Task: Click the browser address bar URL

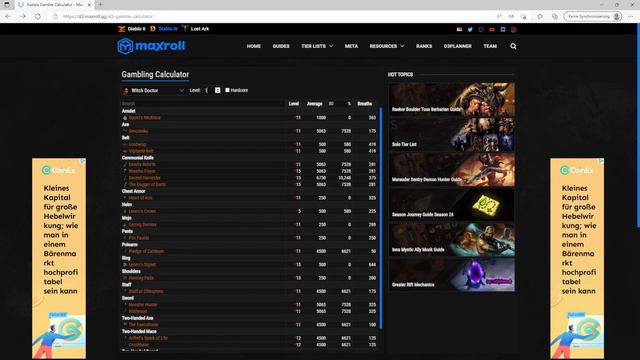Action: pos(108,16)
